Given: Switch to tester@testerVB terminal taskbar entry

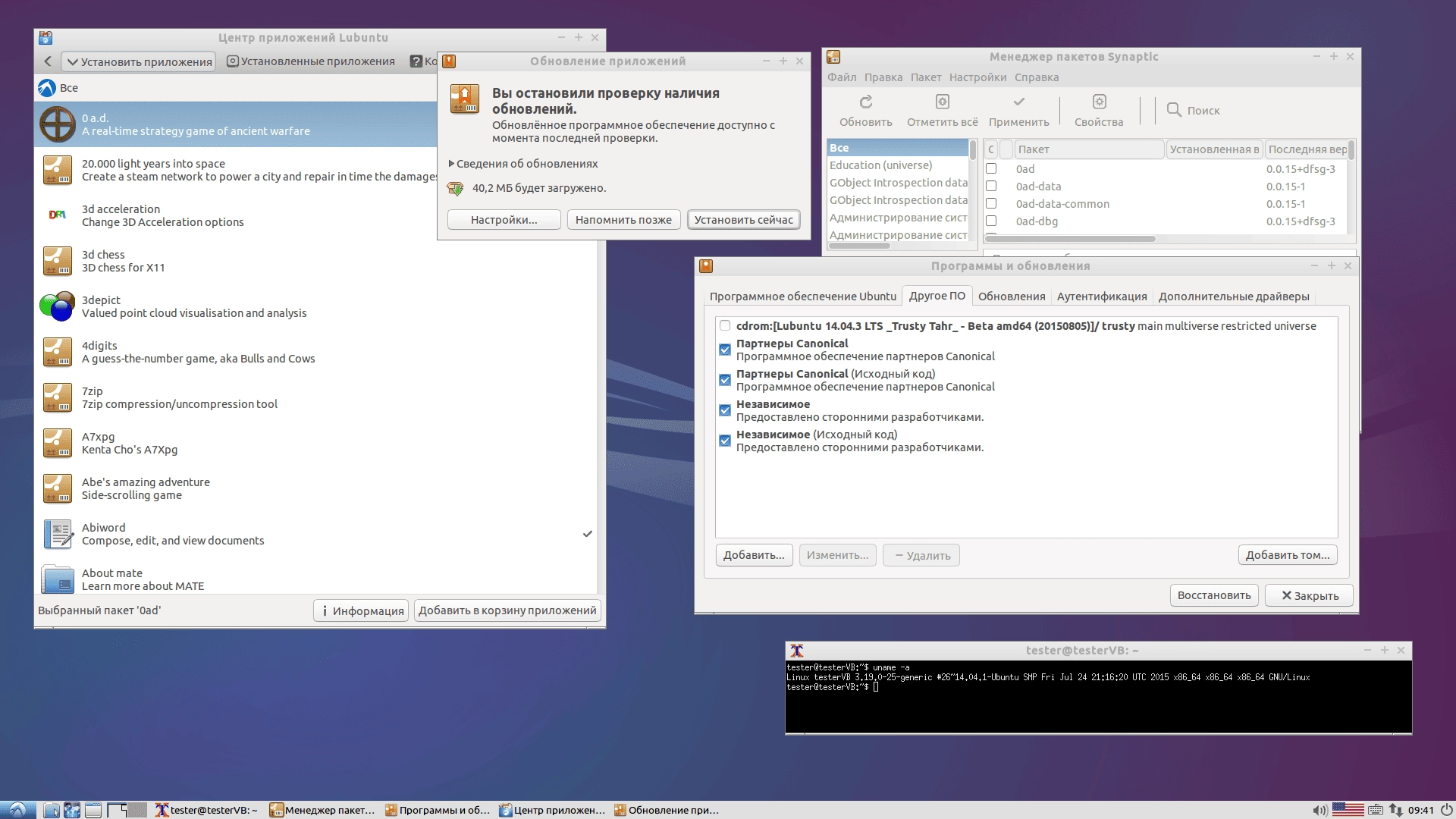Looking at the screenshot, I should [206, 810].
